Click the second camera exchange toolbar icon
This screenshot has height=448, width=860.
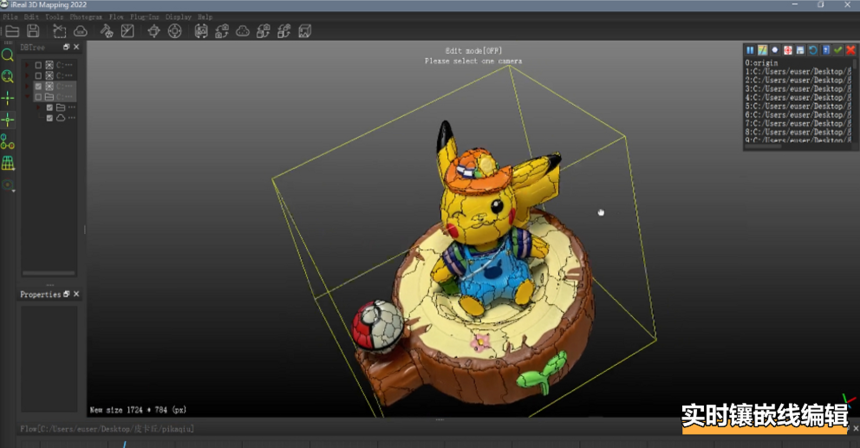point(263,31)
